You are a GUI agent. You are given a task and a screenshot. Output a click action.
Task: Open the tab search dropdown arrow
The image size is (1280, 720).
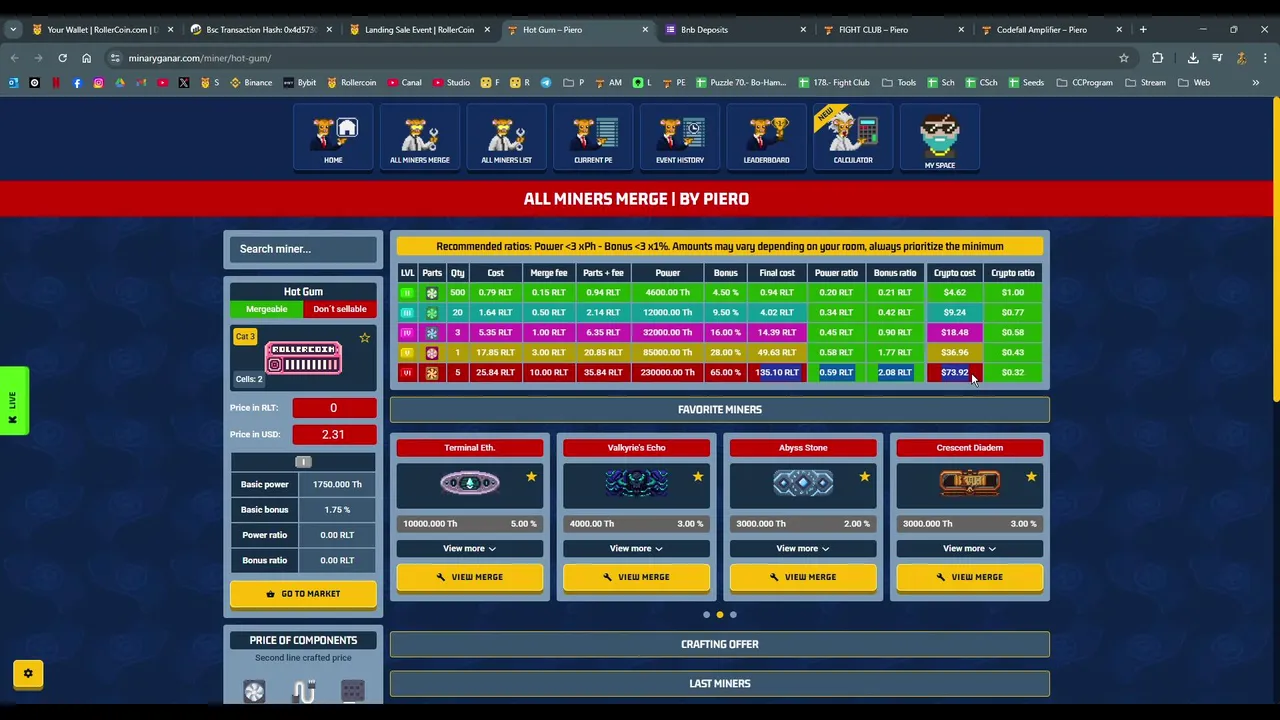[13, 30]
